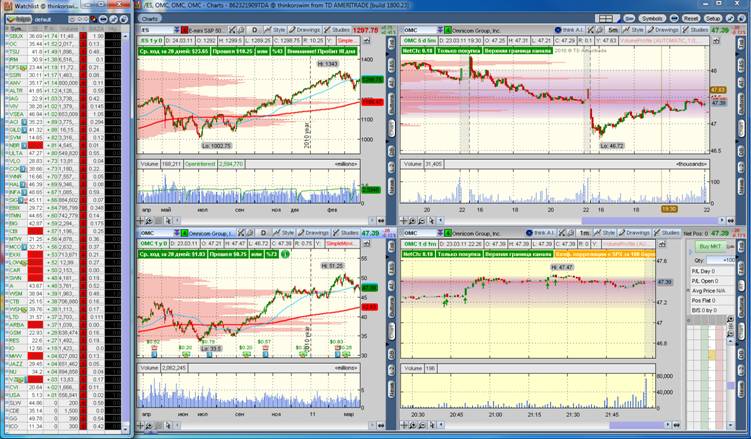Click print icon on OMC 5m chart toolbar

[x=599, y=30]
